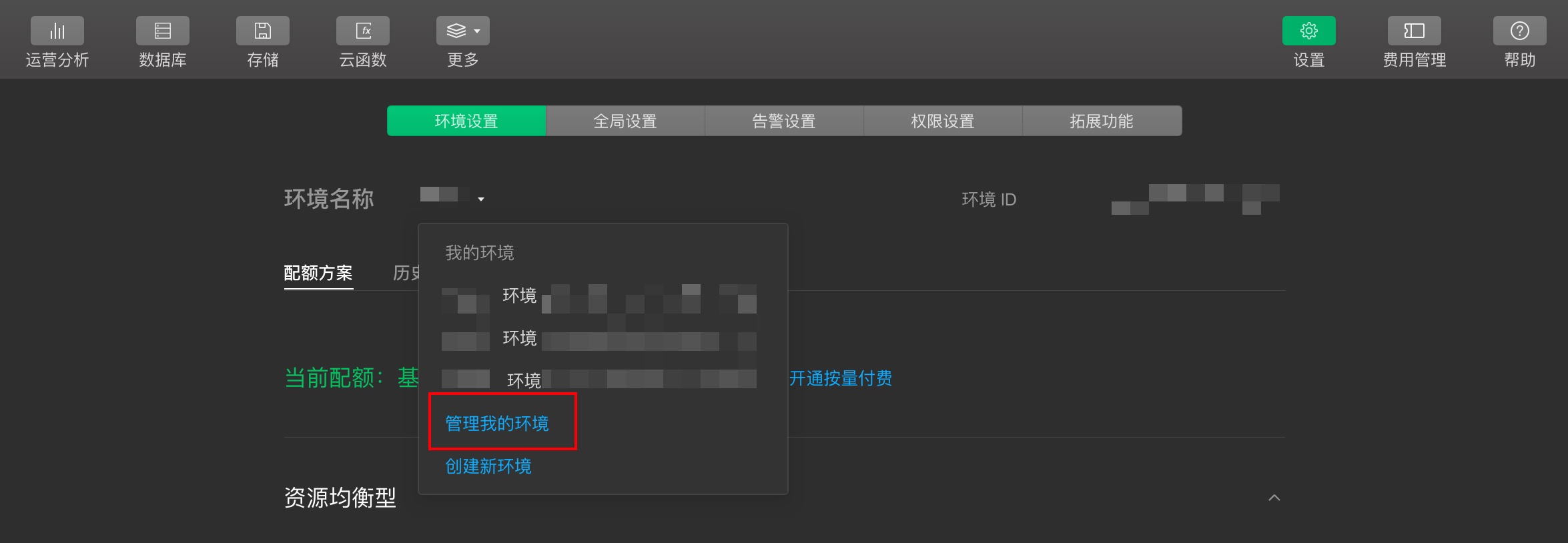Open the 运营分析 analytics icon
Screen dimensions: 1568x543
57,31
